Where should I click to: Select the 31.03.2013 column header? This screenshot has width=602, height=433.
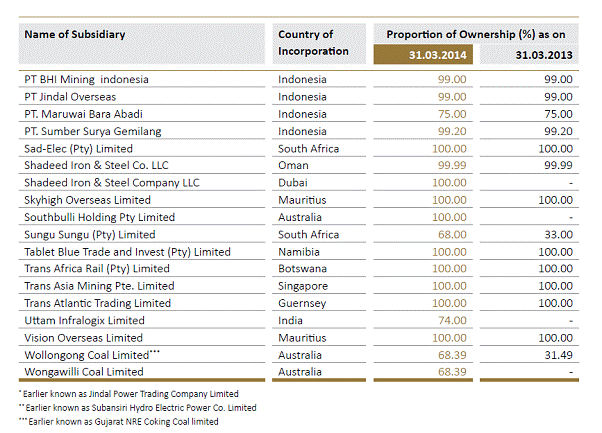point(542,55)
